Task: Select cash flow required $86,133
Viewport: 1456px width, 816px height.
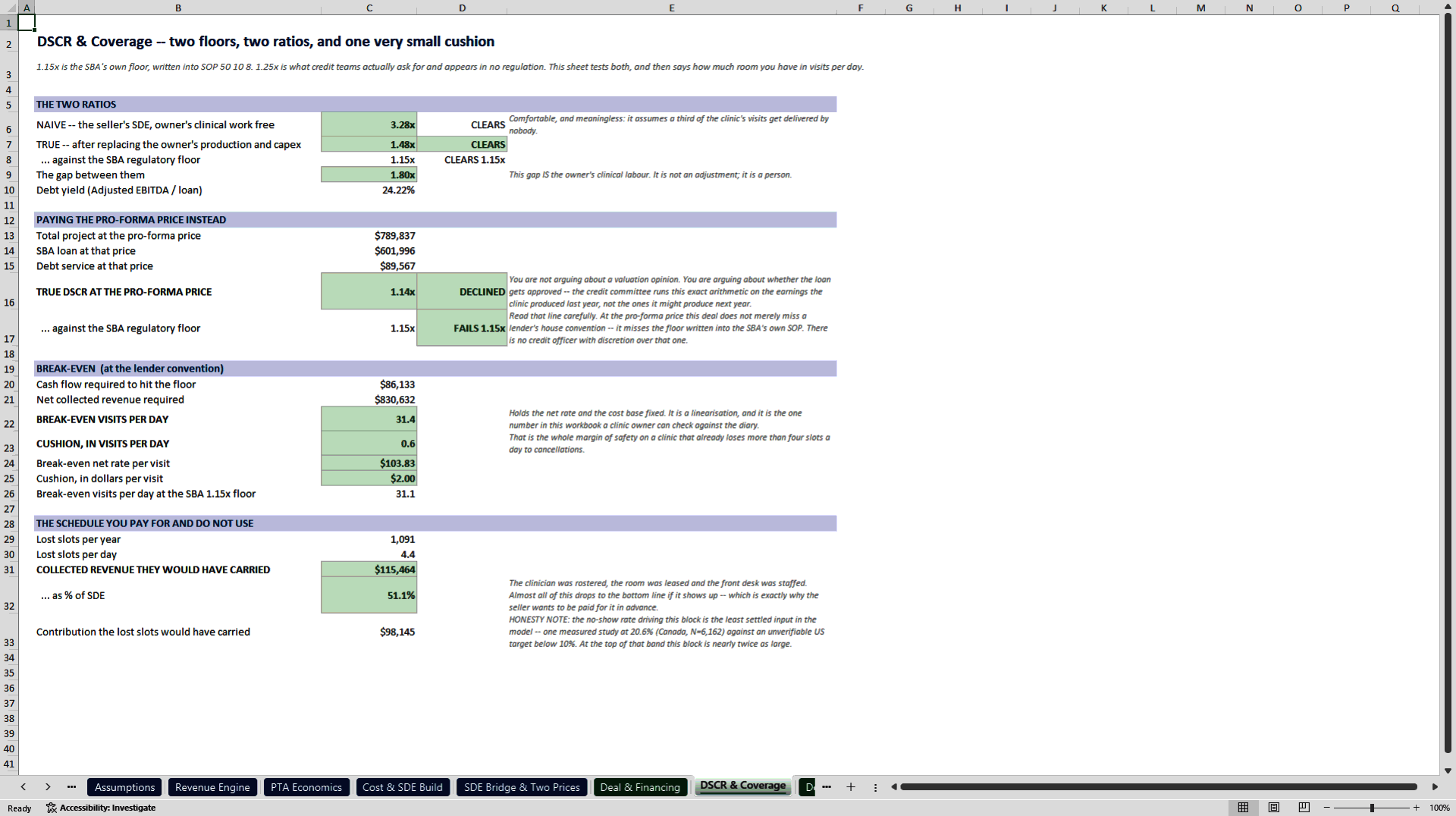Action: pyautogui.click(x=369, y=384)
